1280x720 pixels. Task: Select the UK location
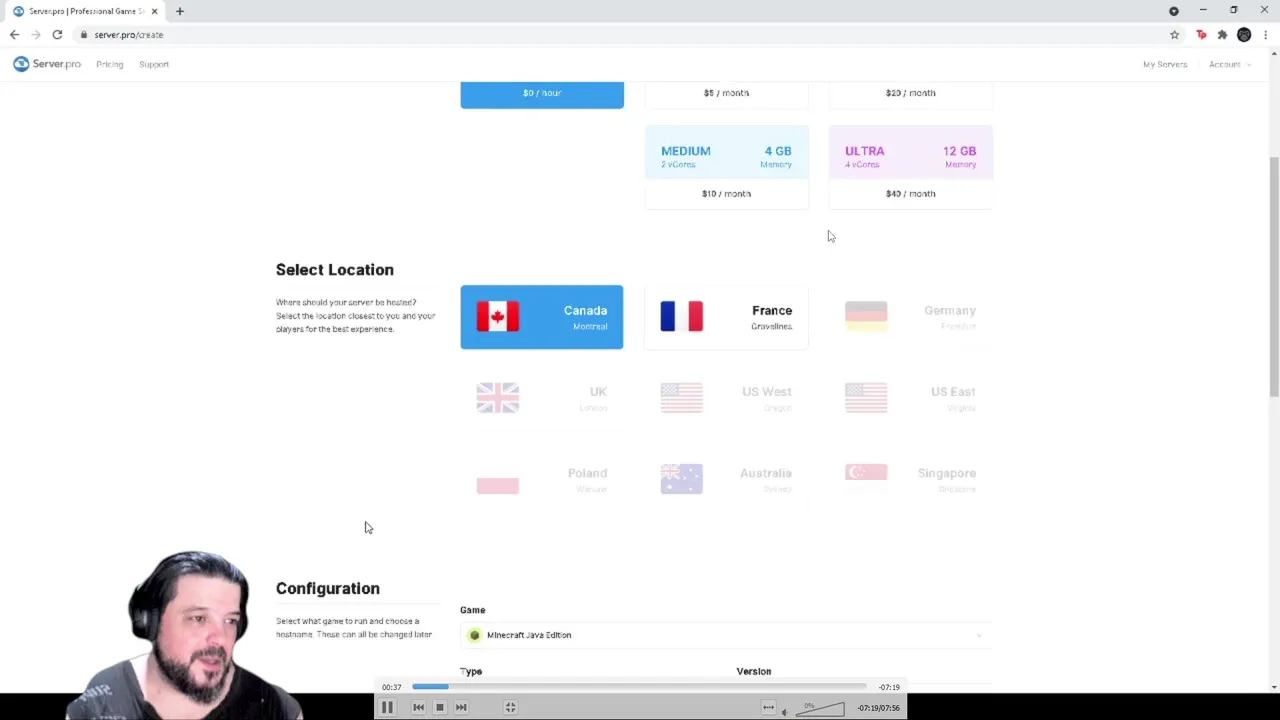[542, 398]
